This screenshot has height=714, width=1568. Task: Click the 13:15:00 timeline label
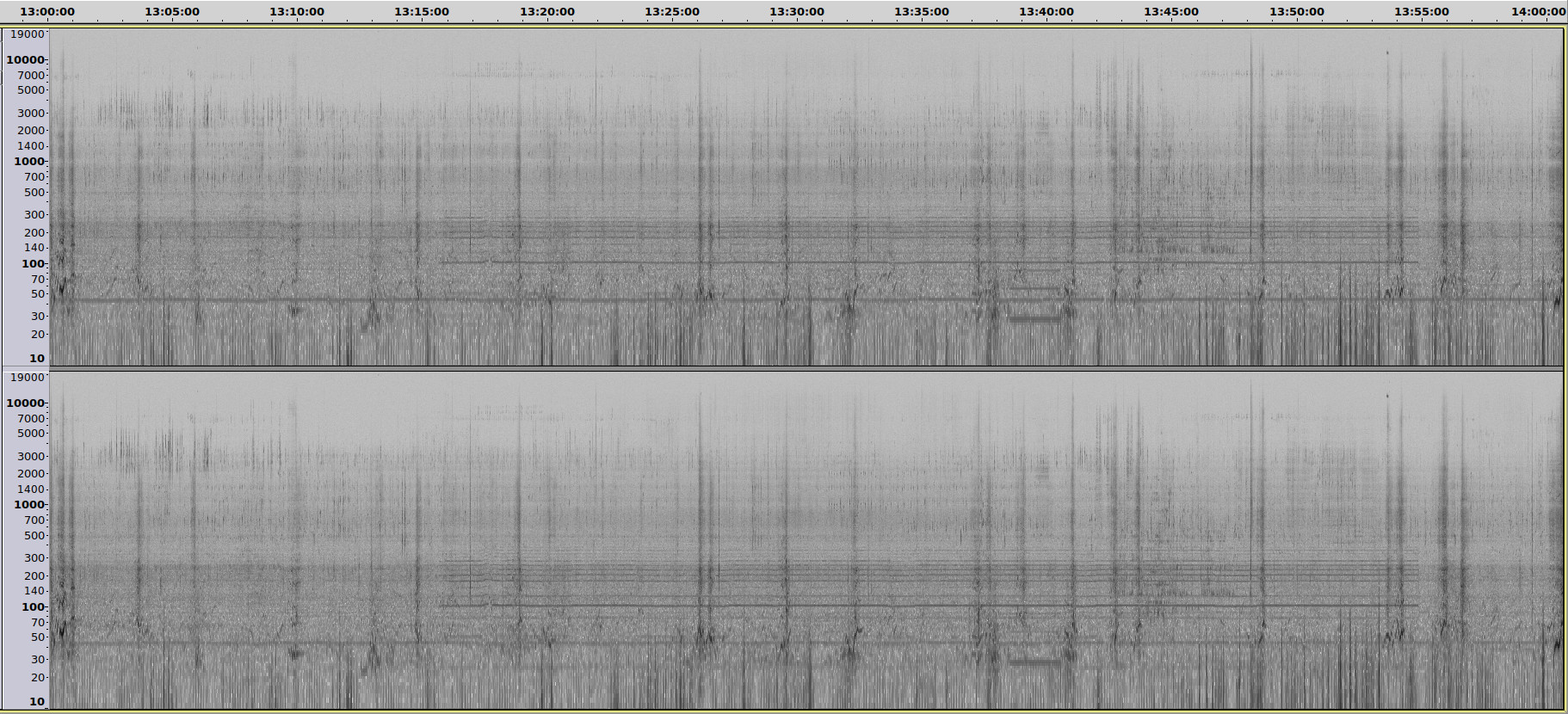[x=422, y=12]
